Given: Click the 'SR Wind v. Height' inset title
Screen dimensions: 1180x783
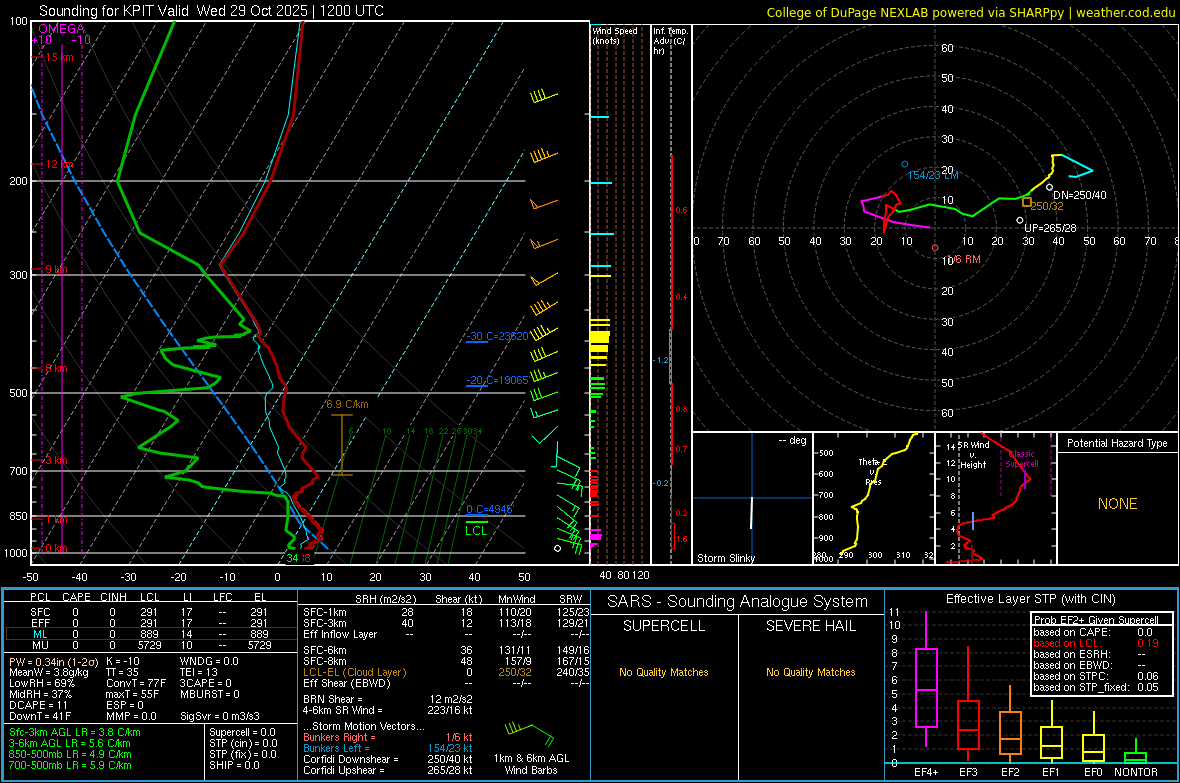Looking at the screenshot, I should tap(973, 455).
